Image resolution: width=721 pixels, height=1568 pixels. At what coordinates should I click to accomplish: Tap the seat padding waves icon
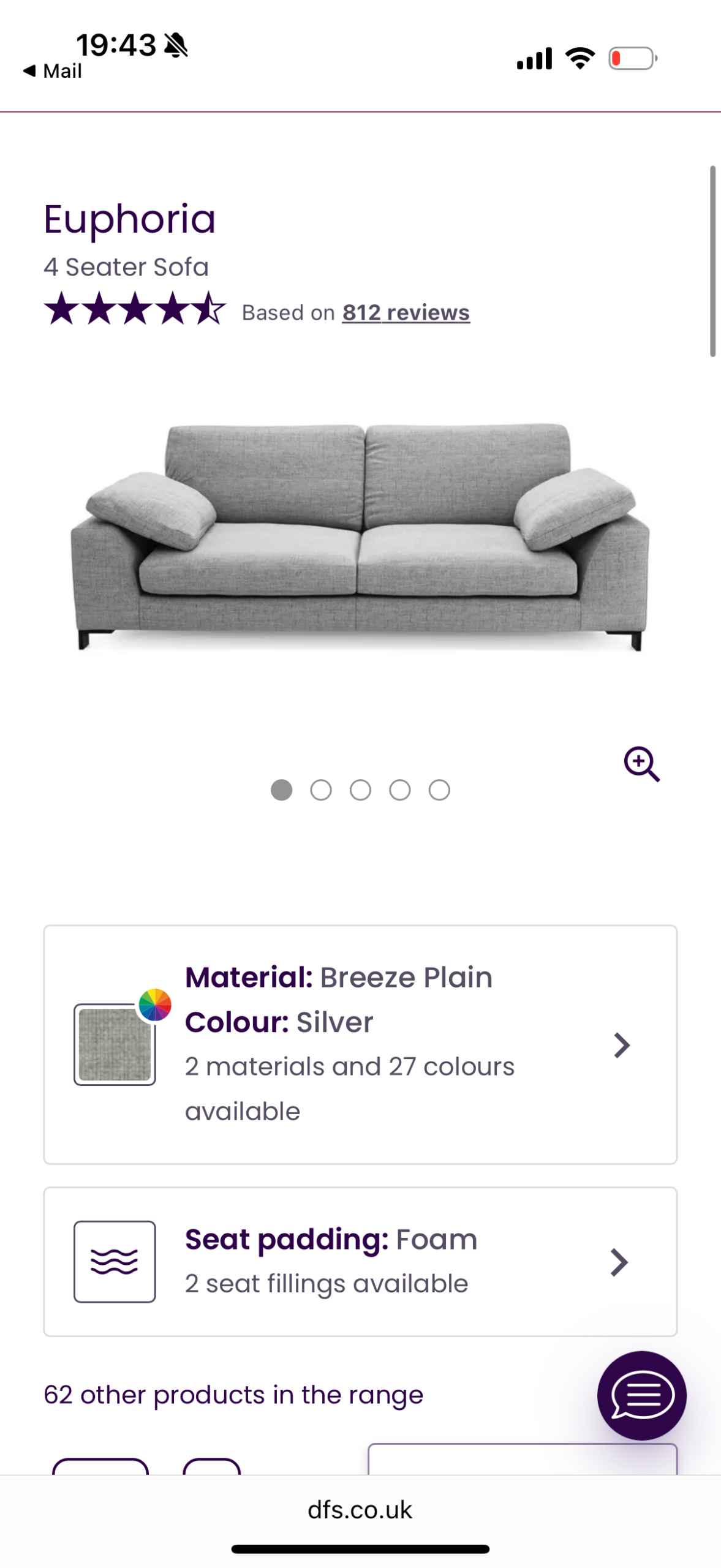(115, 1261)
